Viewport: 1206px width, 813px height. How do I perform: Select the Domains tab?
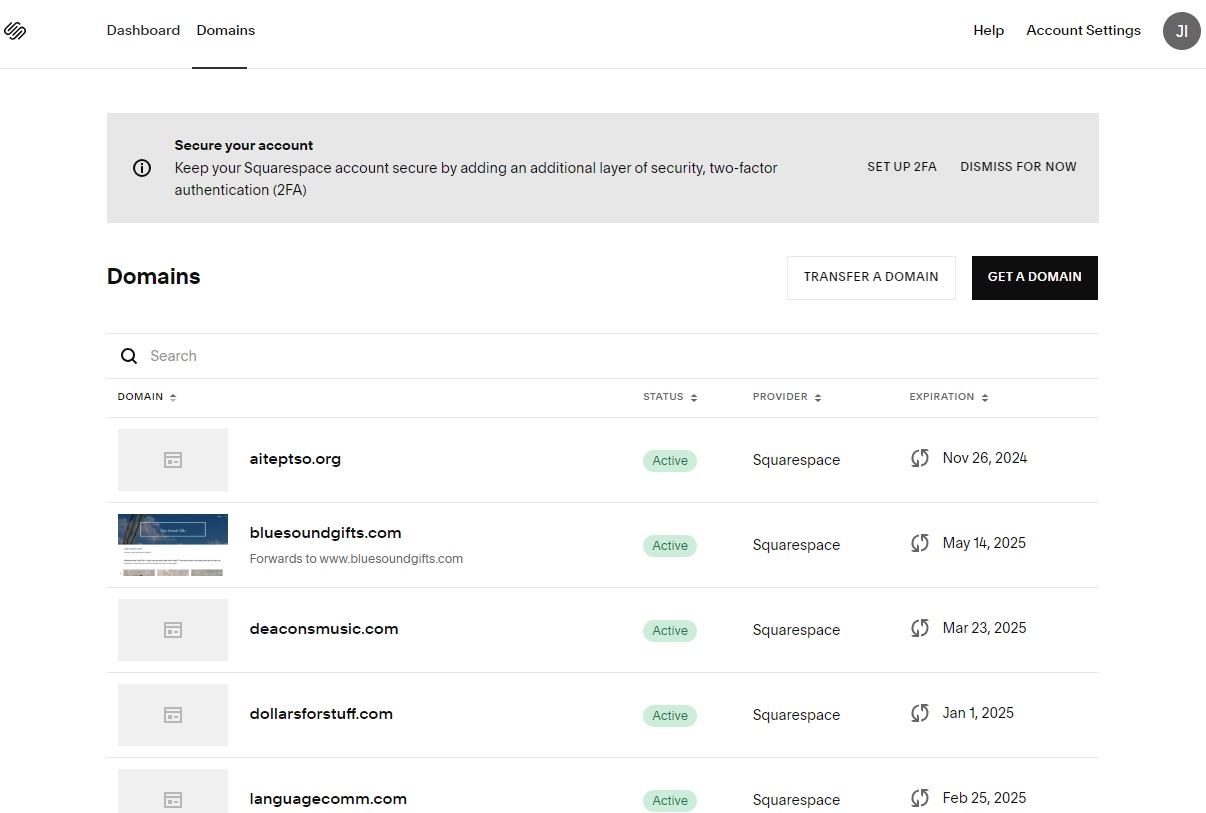[226, 31]
